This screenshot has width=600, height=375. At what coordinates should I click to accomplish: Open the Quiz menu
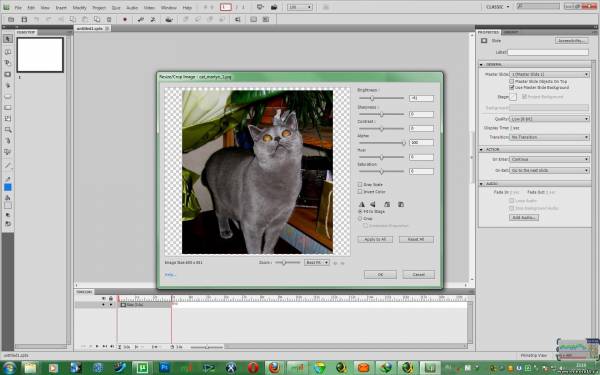coord(116,8)
